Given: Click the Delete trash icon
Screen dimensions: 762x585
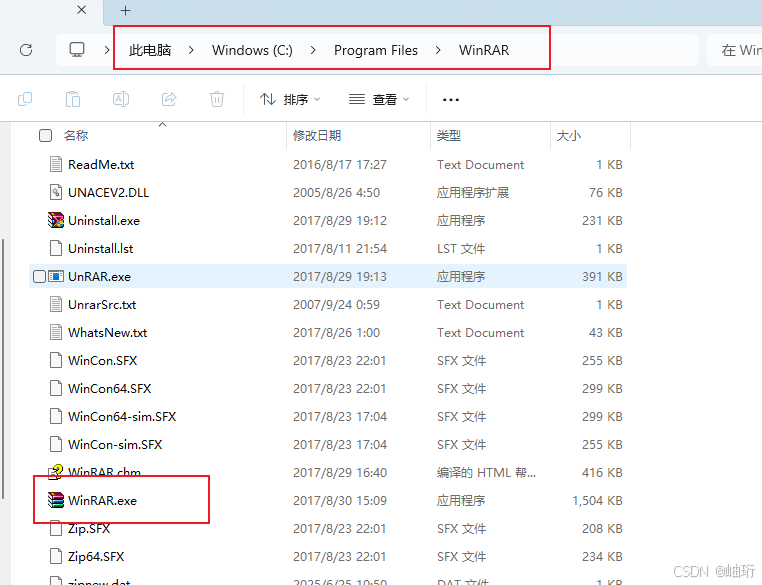Looking at the screenshot, I should [x=217, y=99].
